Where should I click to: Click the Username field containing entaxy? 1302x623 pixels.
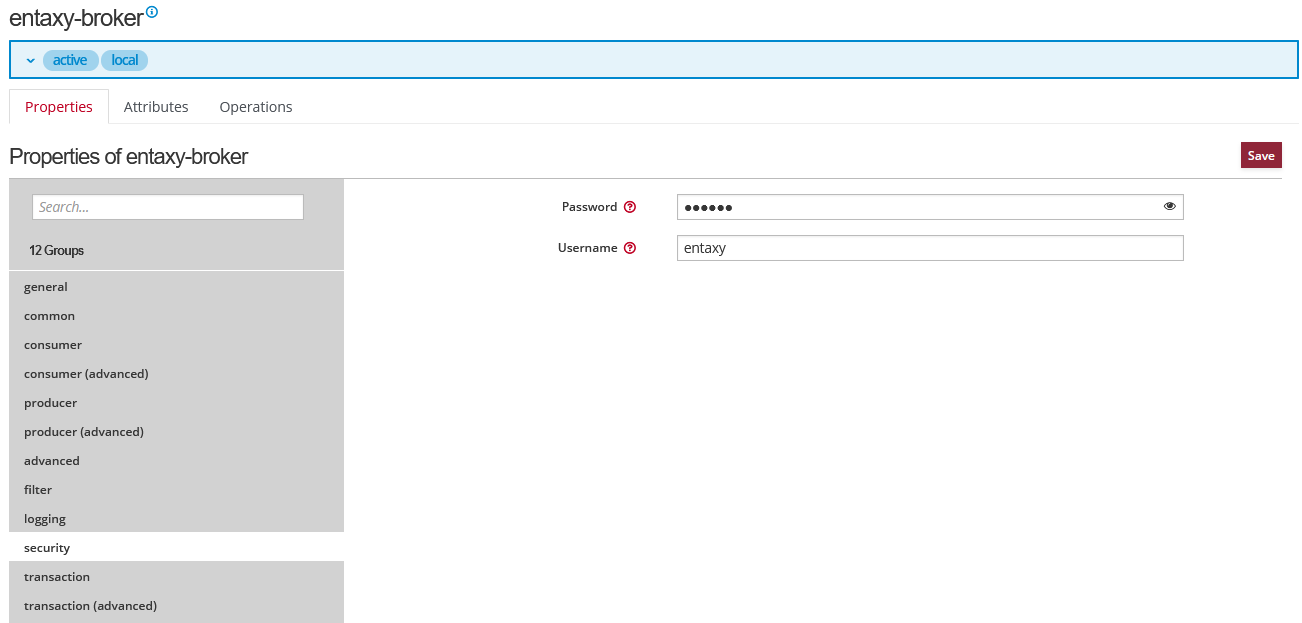930,248
